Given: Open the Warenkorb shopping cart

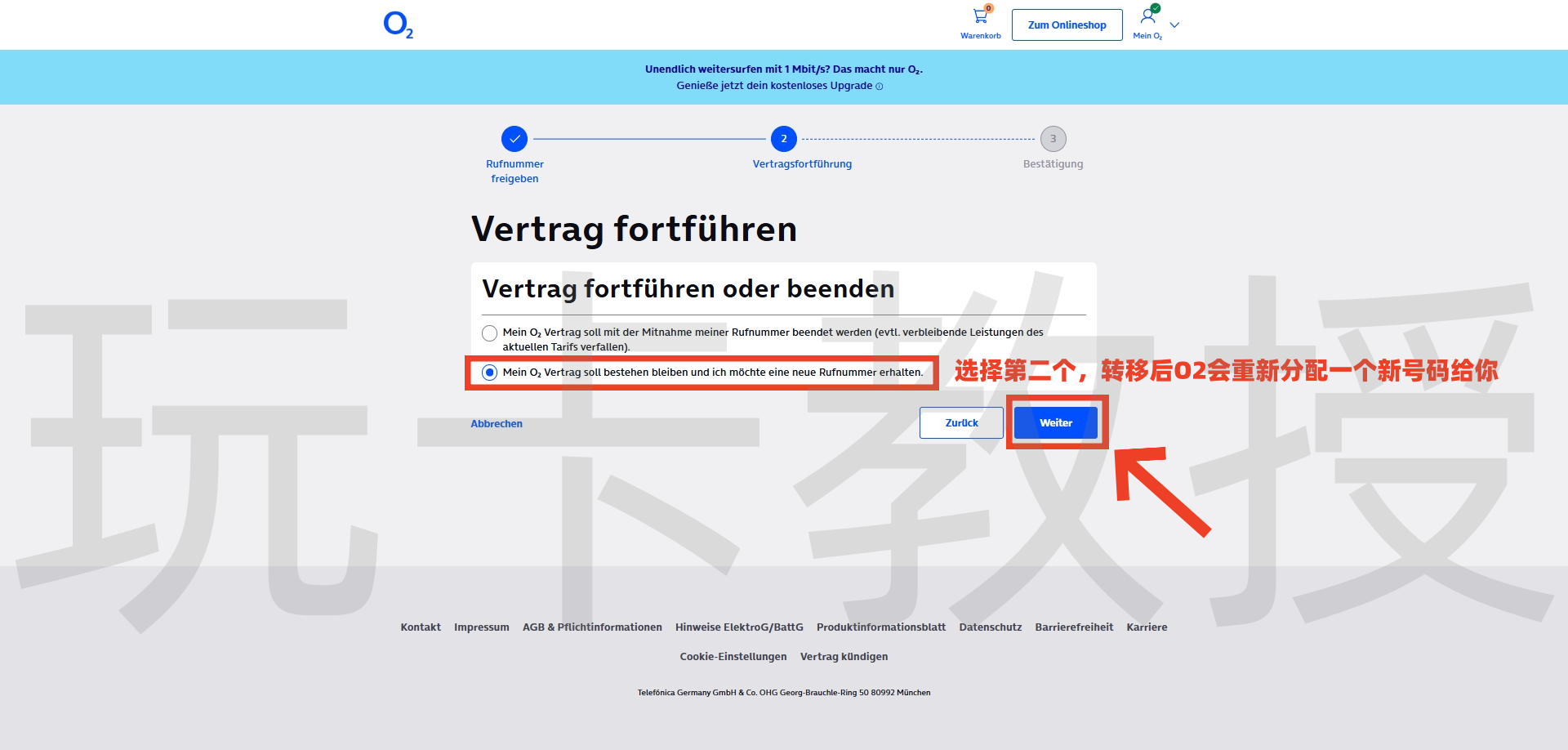Looking at the screenshot, I should pyautogui.click(x=980, y=23).
